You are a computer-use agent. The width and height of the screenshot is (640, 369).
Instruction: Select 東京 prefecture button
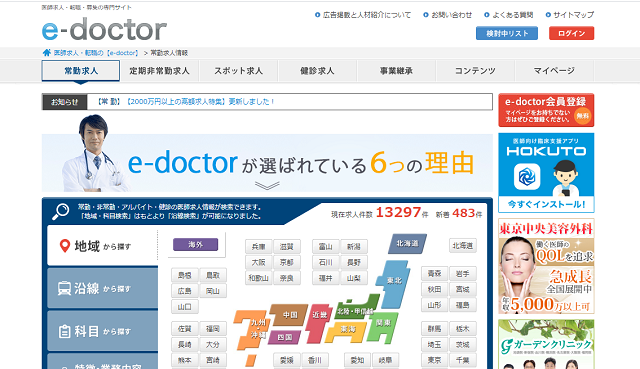click(x=434, y=360)
